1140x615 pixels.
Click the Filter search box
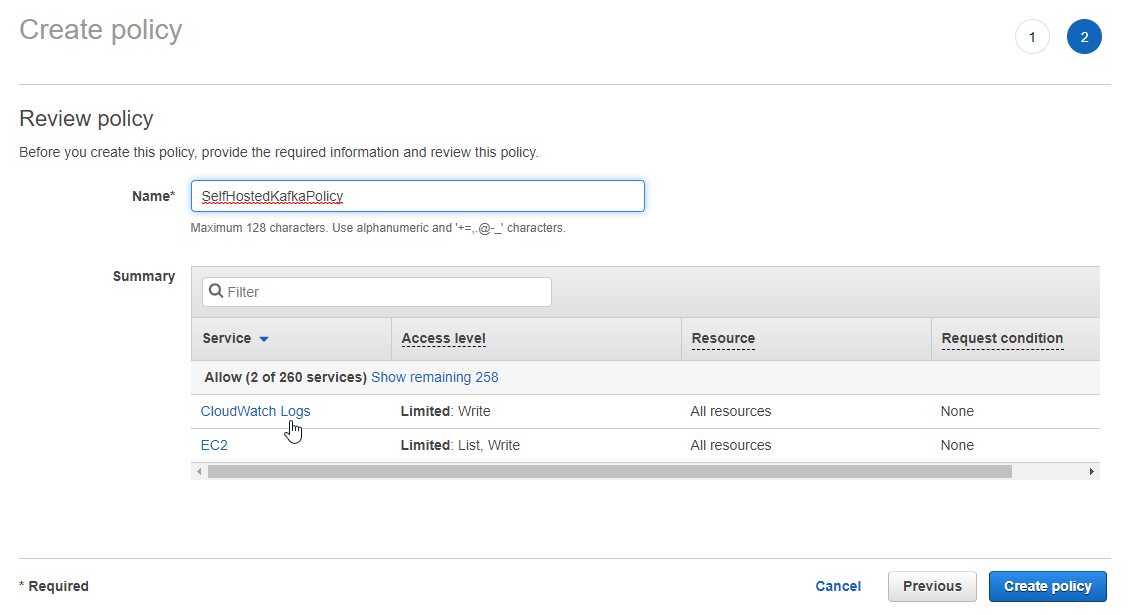pyautogui.click(x=377, y=292)
